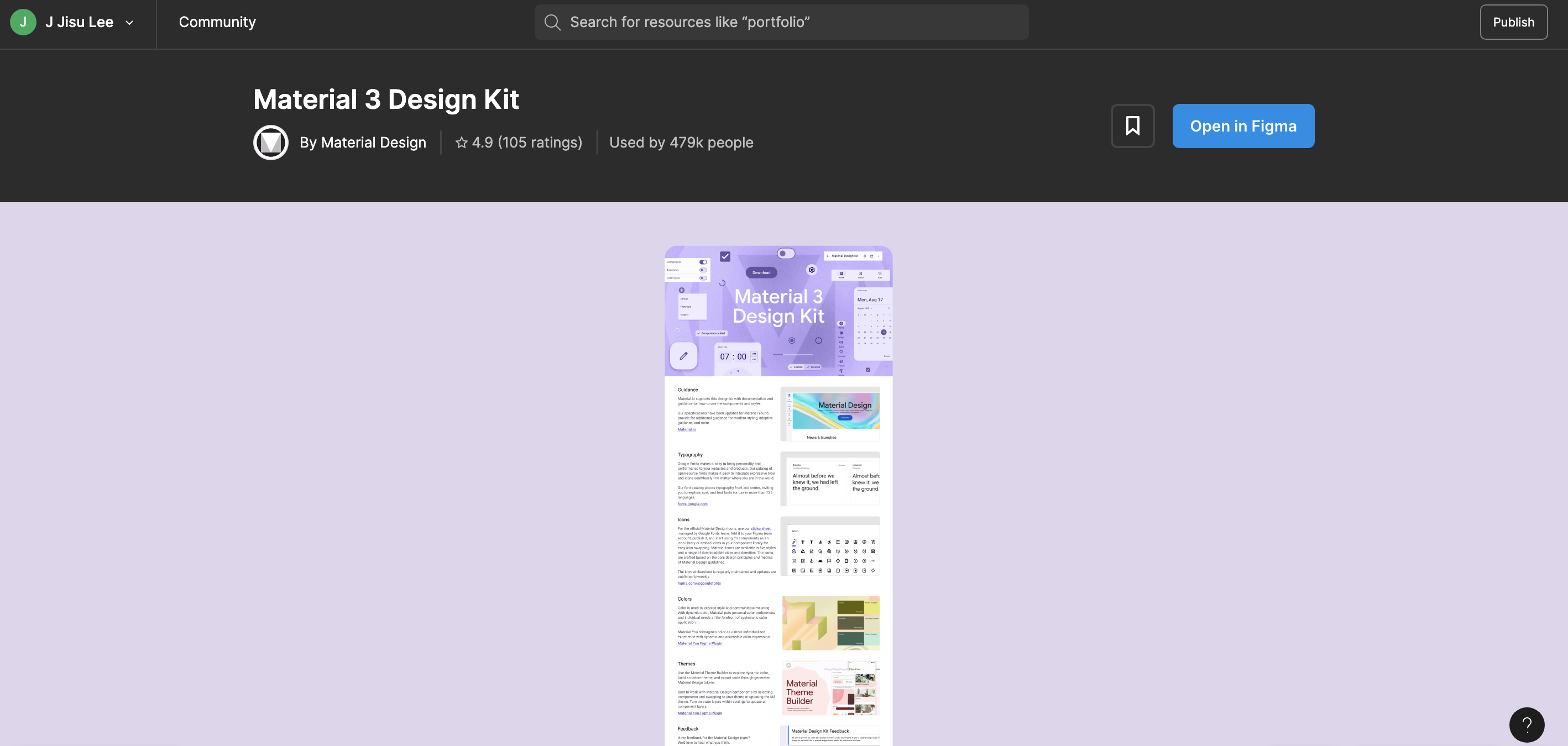The image size is (1568, 746).
Task: Open the 4.9 (105 ratings) text
Action: point(527,143)
